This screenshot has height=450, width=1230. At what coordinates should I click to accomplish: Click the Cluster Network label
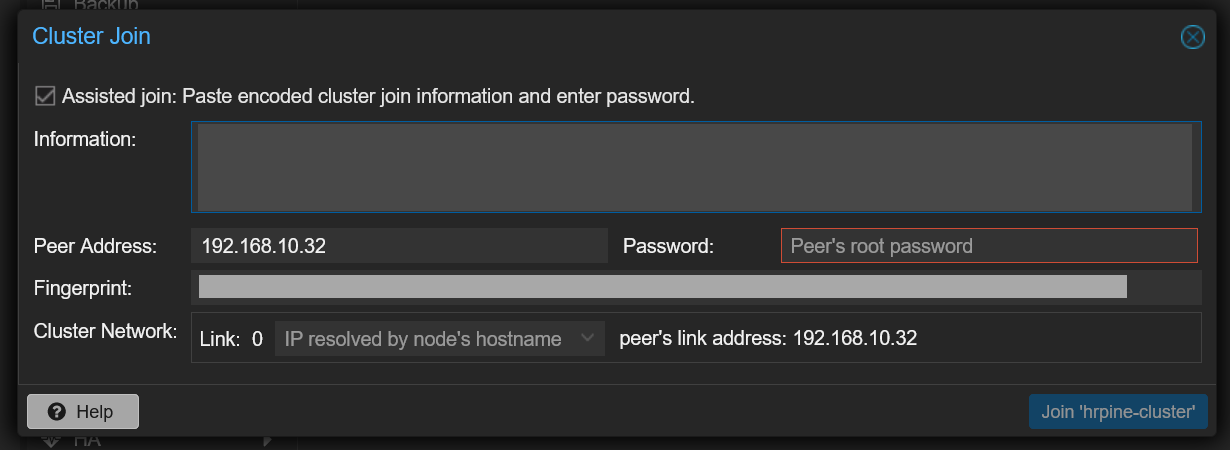(105, 331)
